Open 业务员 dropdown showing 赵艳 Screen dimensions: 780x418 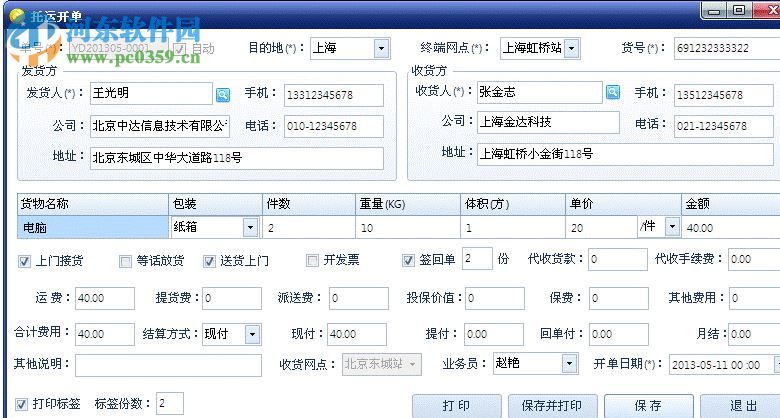click(570, 364)
